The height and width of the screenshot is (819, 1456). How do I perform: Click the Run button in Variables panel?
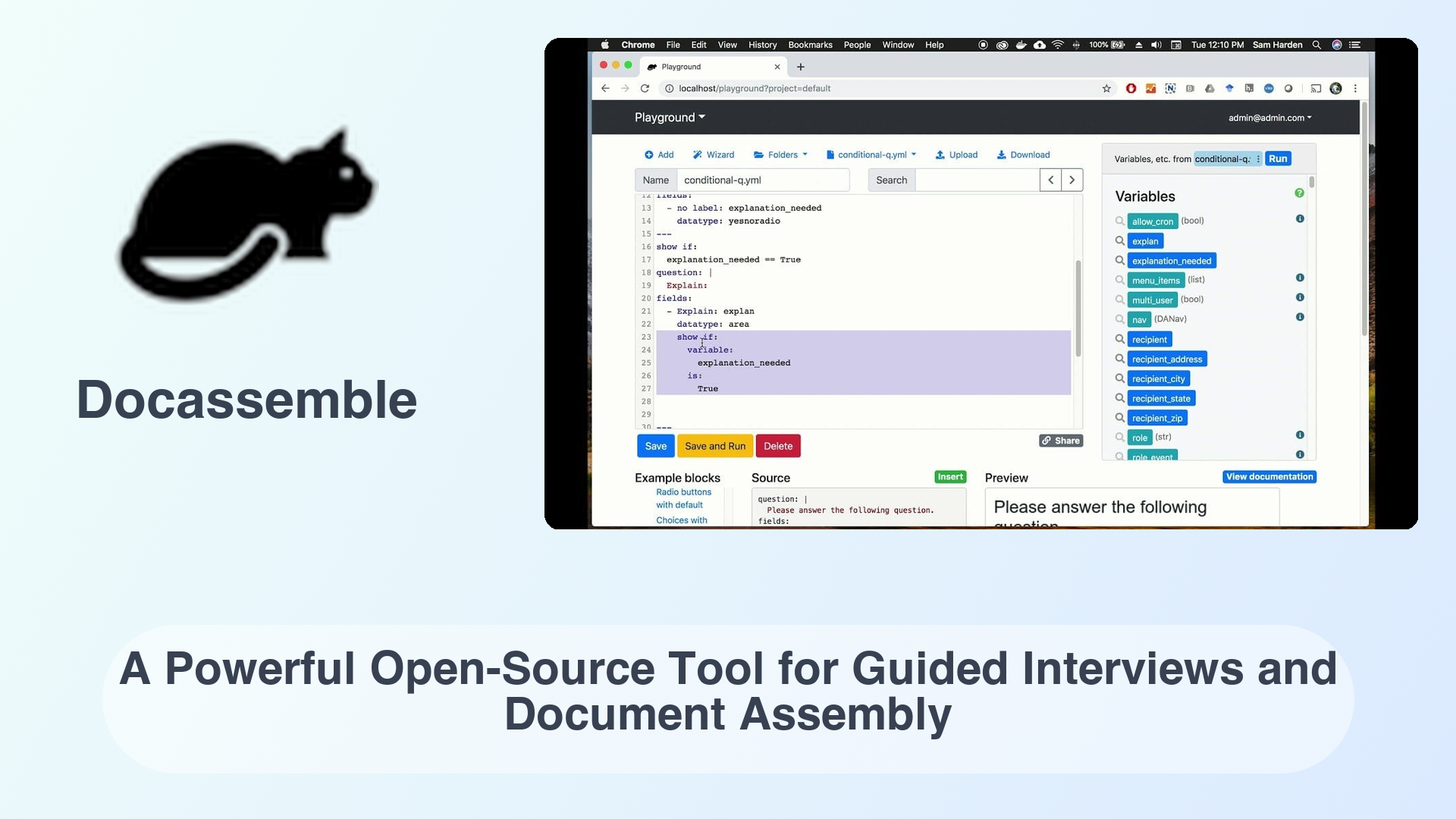1279,158
